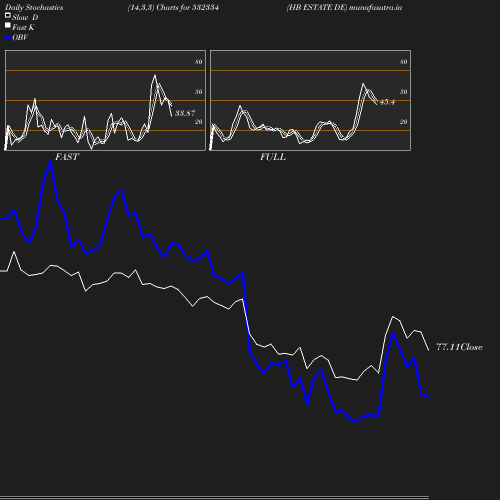Select the 'Slow D' legend label
Image resolution: width=500 pixels, height=500 pixels.
click(x=25, y=17)
